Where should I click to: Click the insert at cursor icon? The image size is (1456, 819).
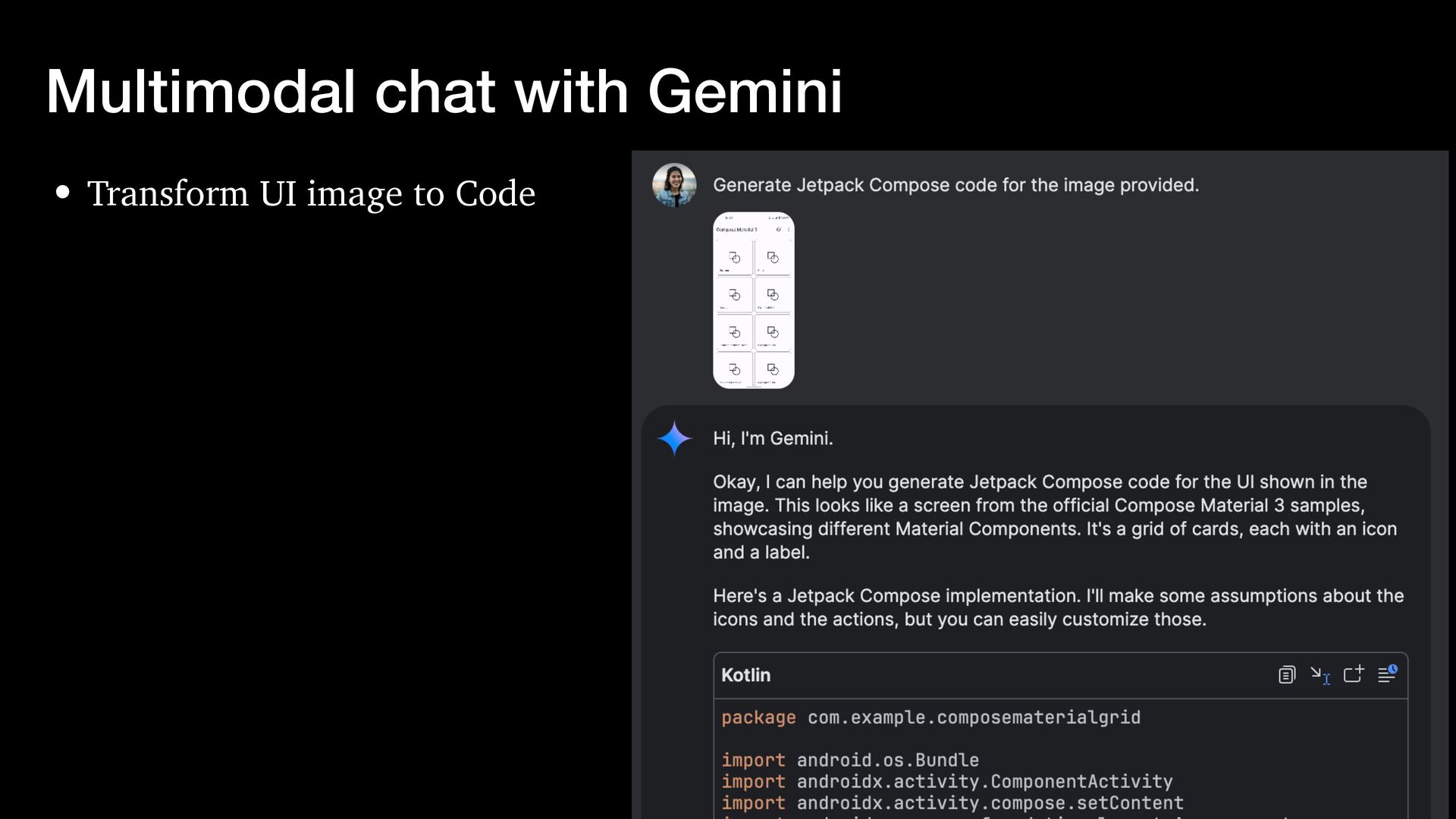tap(1320, 675)
